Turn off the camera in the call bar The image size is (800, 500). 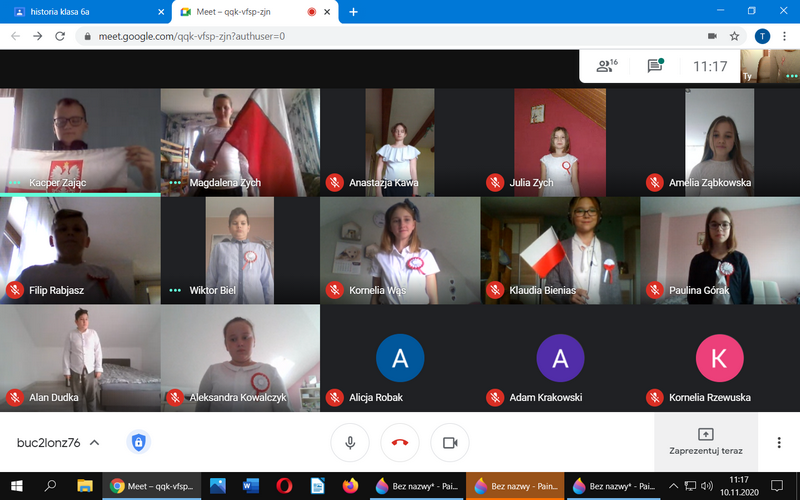(450, 442)
